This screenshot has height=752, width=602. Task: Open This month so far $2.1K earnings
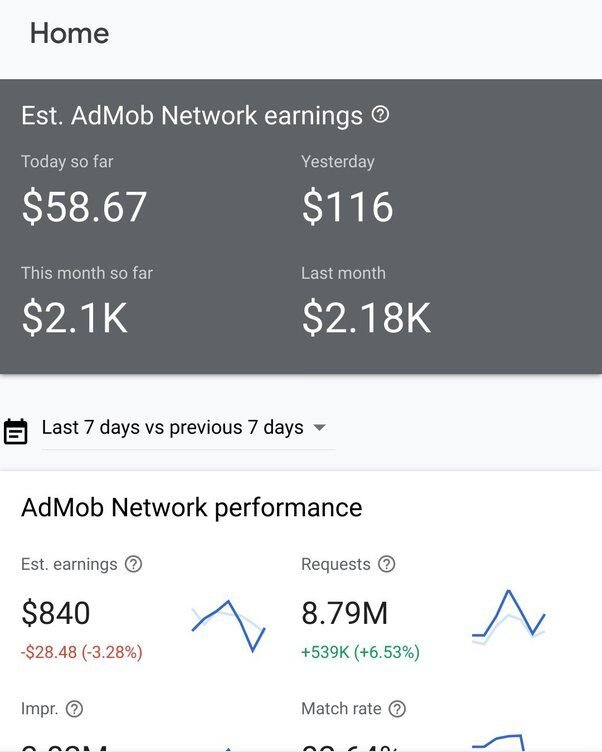coord(75,318)
